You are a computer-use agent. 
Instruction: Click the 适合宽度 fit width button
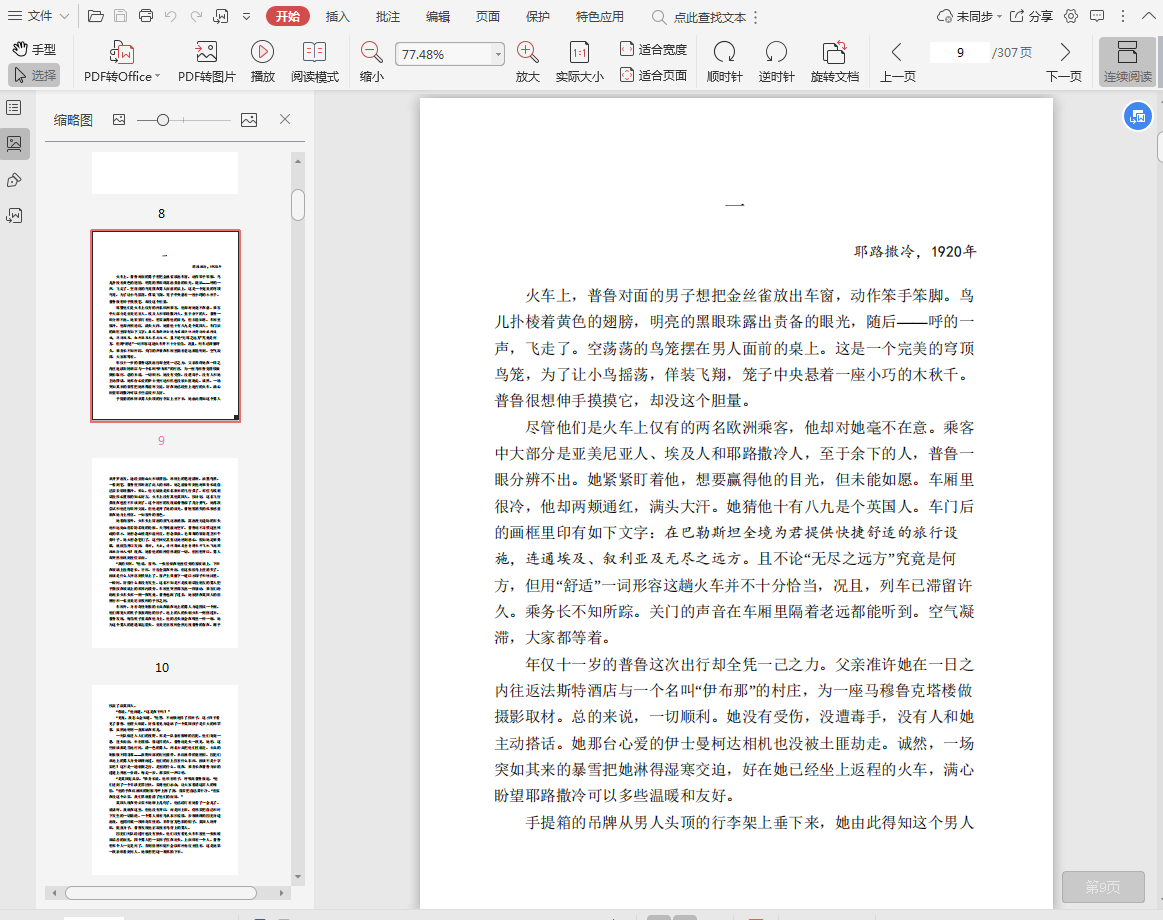[x=653, y=49]
